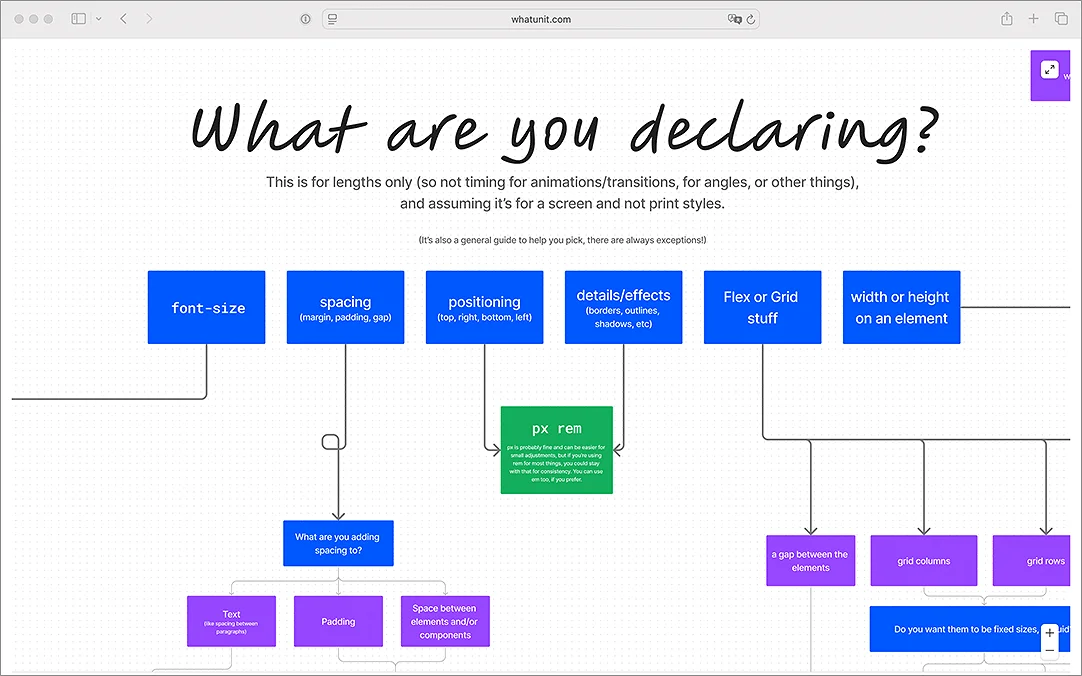1082x676 pixels.
Task: Select the purple Padding node
Action: coord(338,622)
